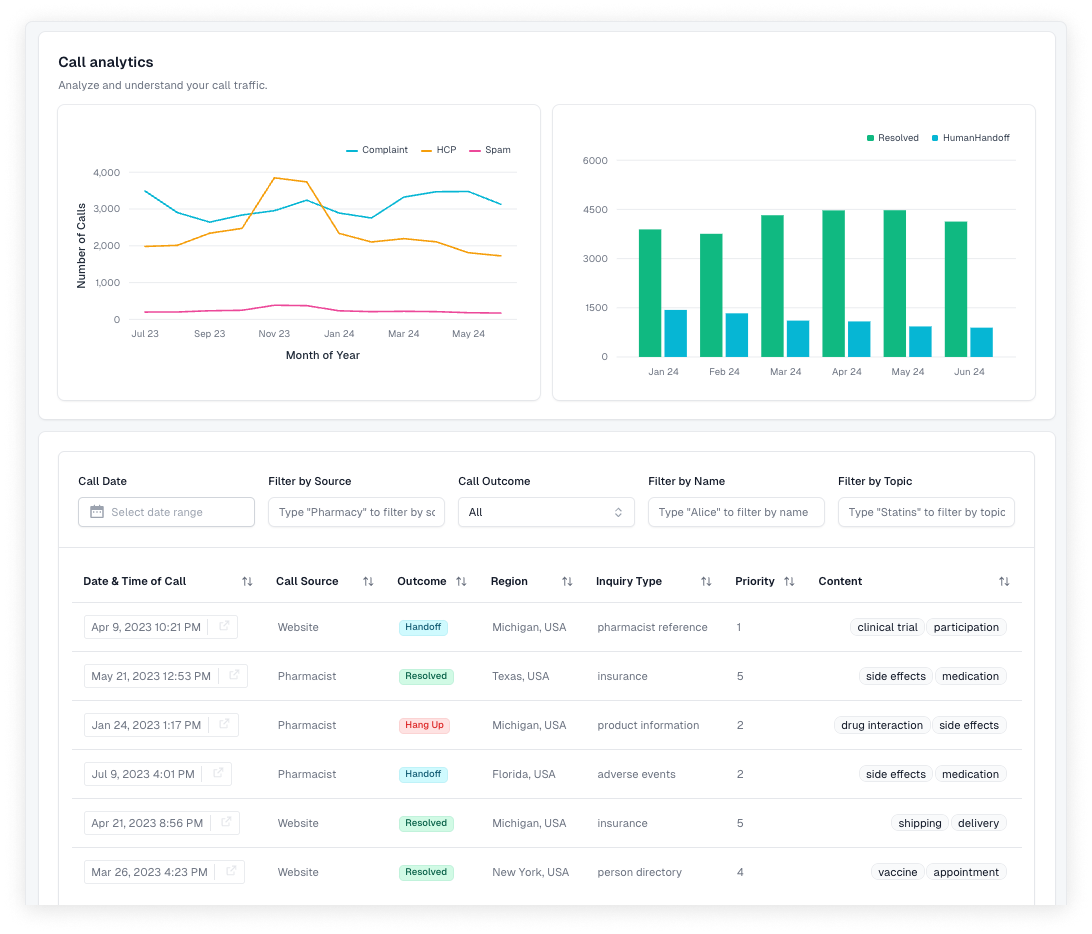Click Resolved badge on Apr 21 row
This screenshot has width=1092, height=934.
click(426, 823)
